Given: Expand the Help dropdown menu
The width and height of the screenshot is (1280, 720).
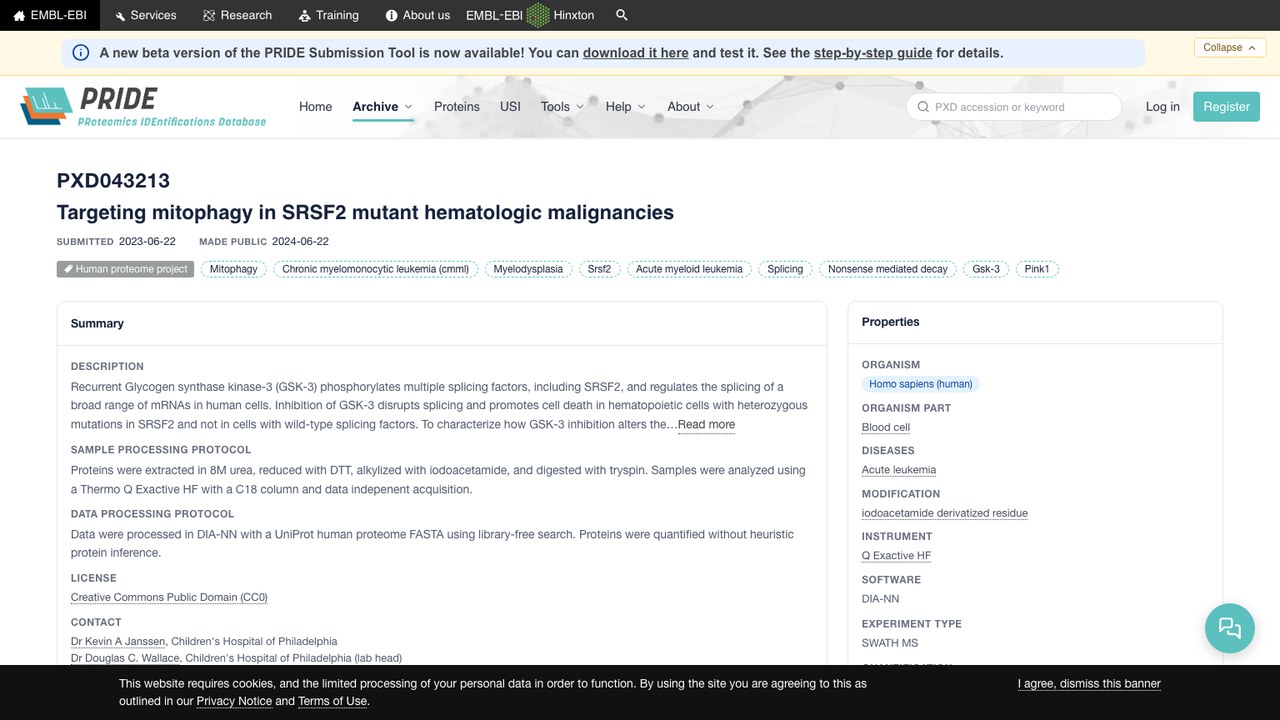Looking at the screenshot, I should [625, 107].
